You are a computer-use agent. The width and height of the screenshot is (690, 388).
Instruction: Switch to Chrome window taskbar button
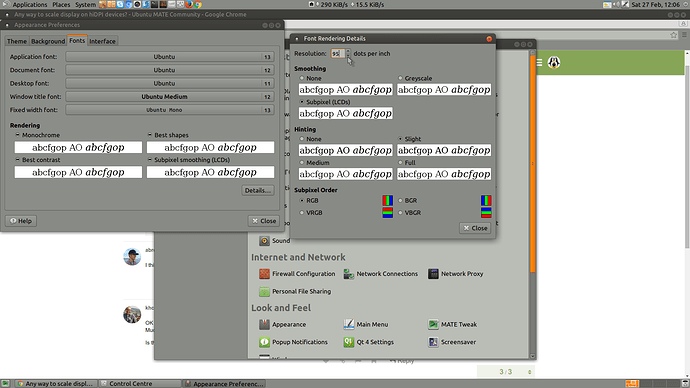pyautogui.click(x=56, y=384)
